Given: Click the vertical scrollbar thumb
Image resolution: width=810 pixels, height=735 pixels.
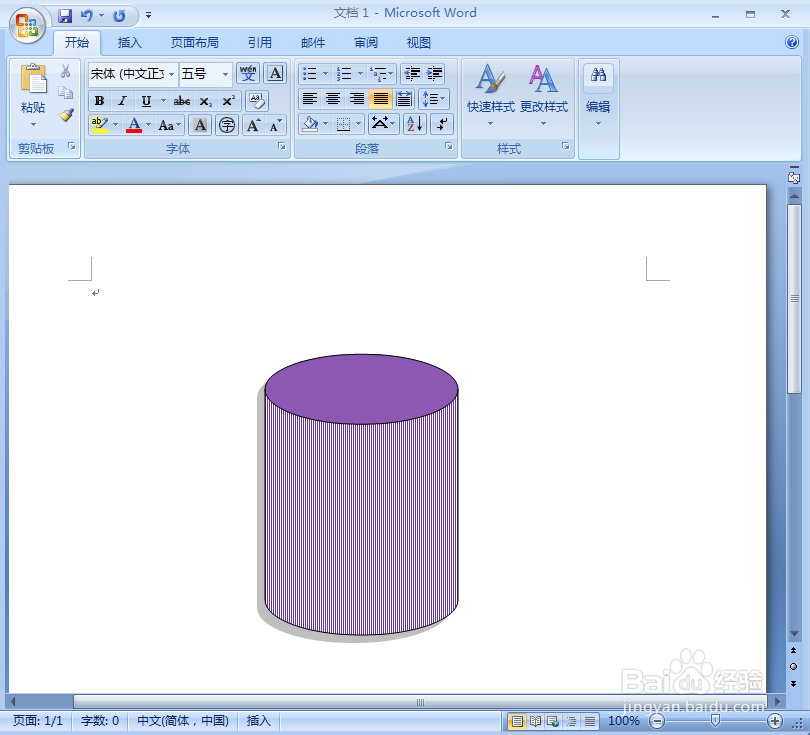Looking at the screenshot, I should (794, 299).
